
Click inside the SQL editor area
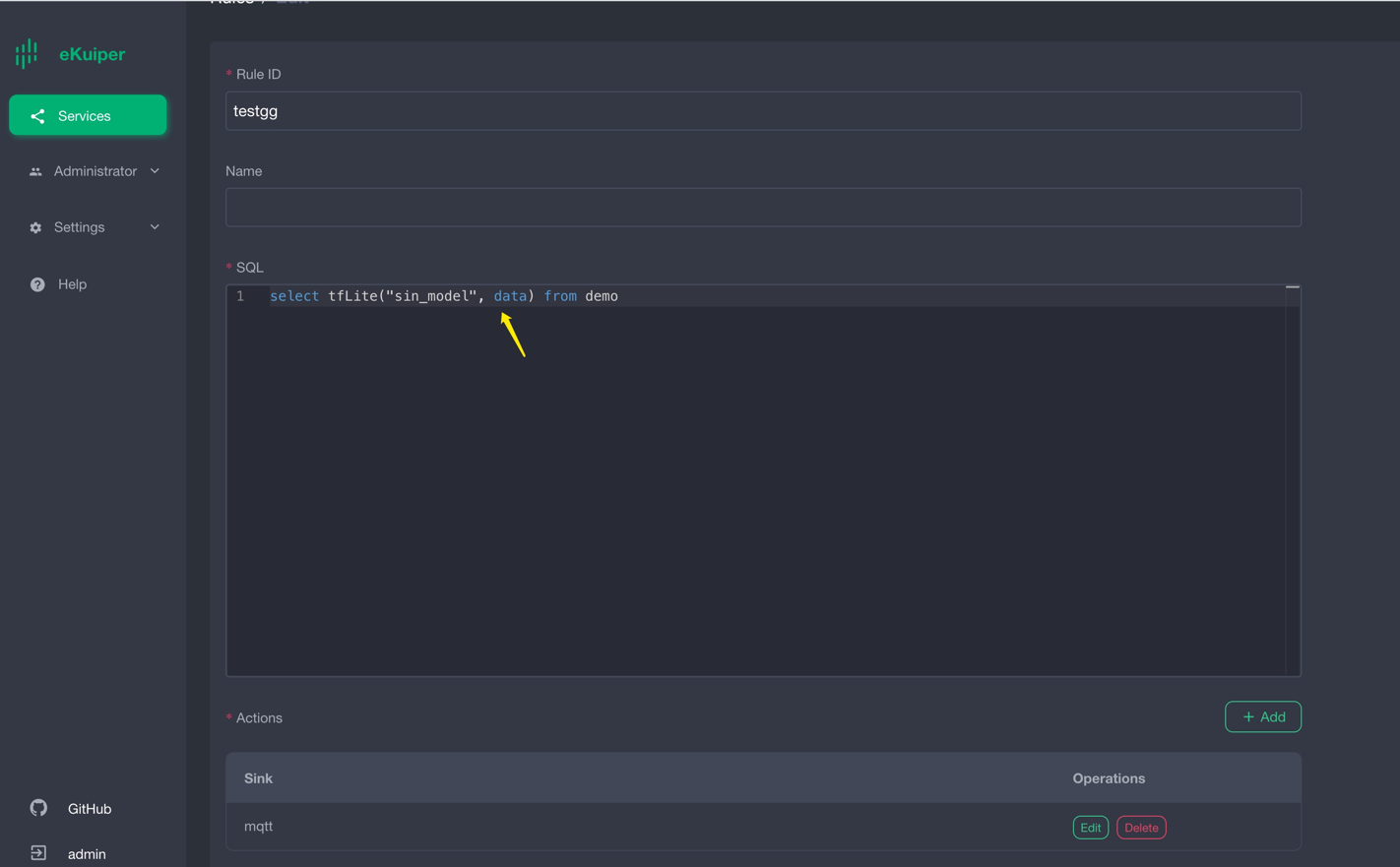pos(763,481)
